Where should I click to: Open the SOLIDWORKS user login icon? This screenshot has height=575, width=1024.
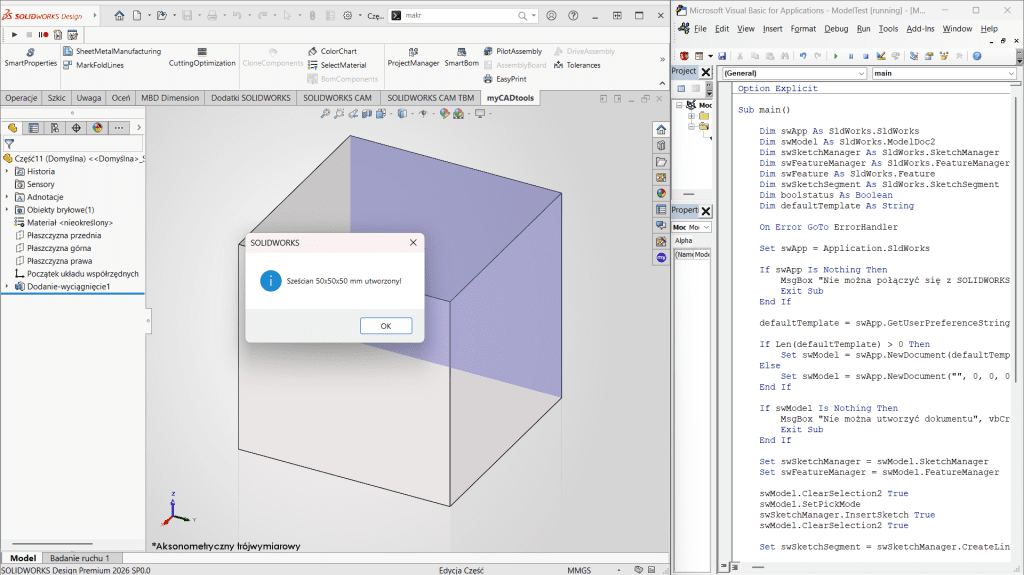(x=551, y=16)
